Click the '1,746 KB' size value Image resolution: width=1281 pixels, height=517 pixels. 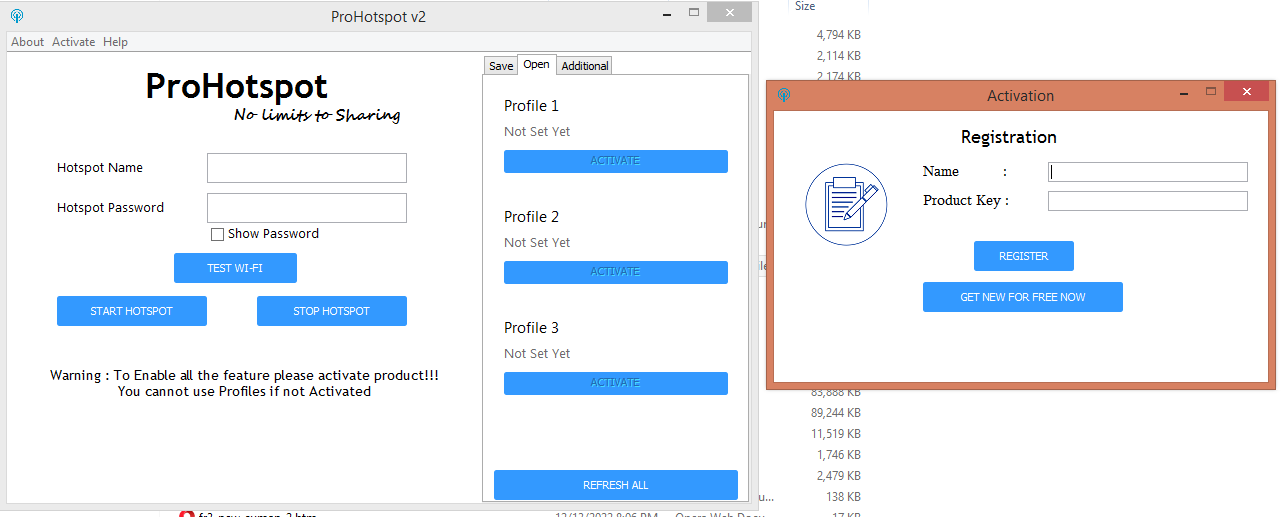tap(838, 455)
